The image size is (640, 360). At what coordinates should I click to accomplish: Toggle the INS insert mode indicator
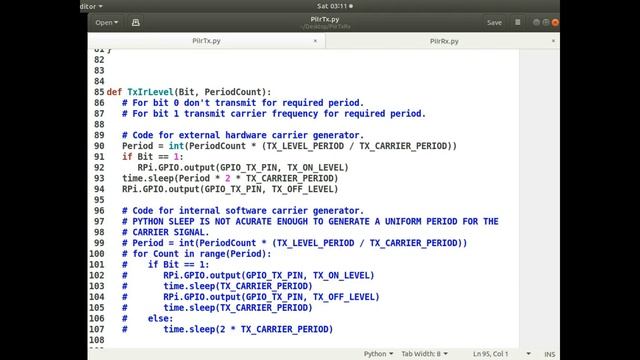(549, 354)
